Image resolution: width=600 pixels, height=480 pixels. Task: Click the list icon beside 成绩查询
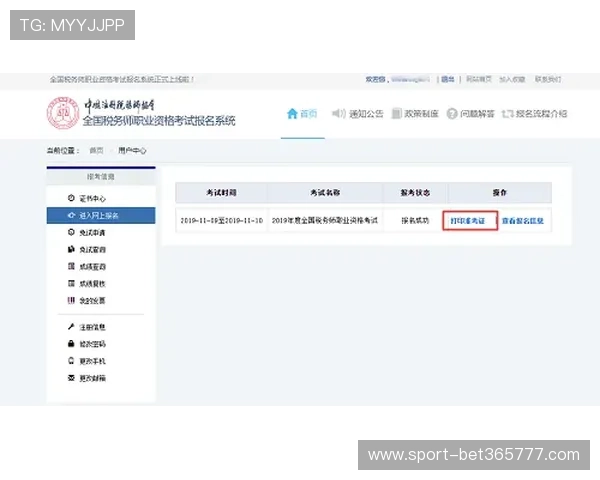click(x=71, y=266)
